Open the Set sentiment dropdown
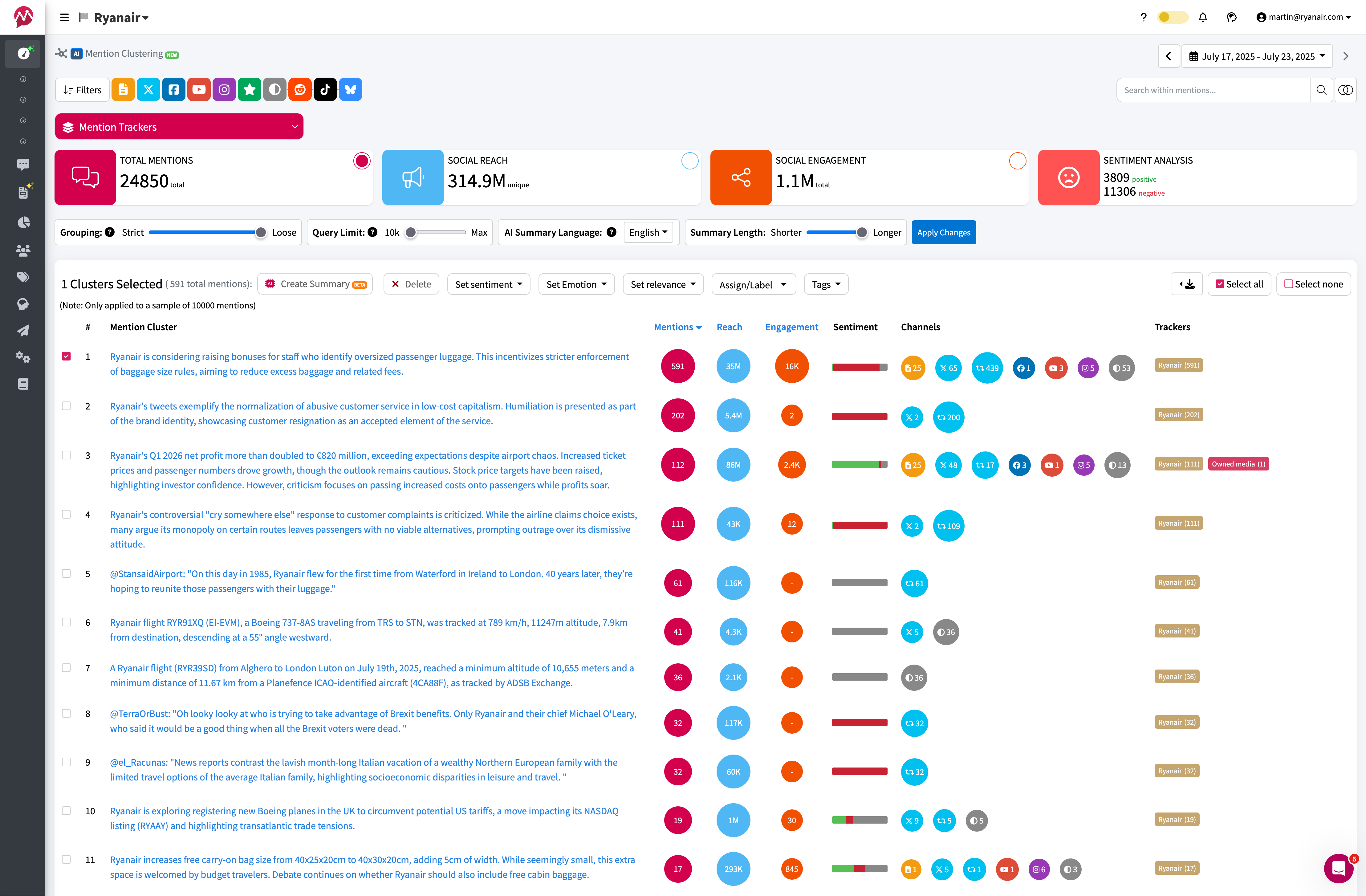The image size is (1366, 896). pos(488,284)
